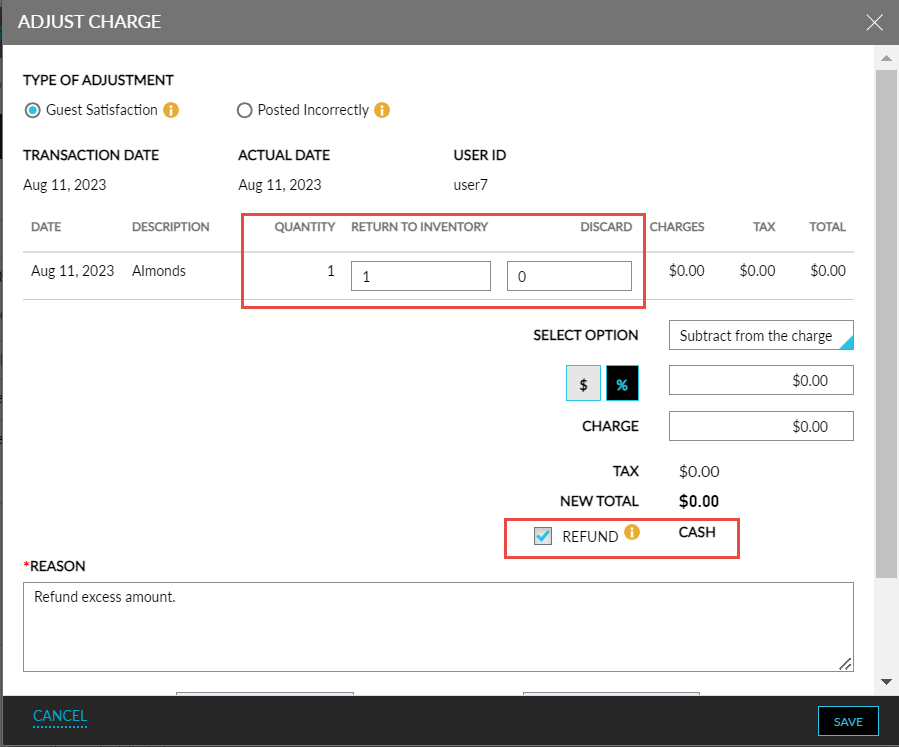899x747 pixels.
Task: Click the CASH refund method text
Action: tap(697, 532)
